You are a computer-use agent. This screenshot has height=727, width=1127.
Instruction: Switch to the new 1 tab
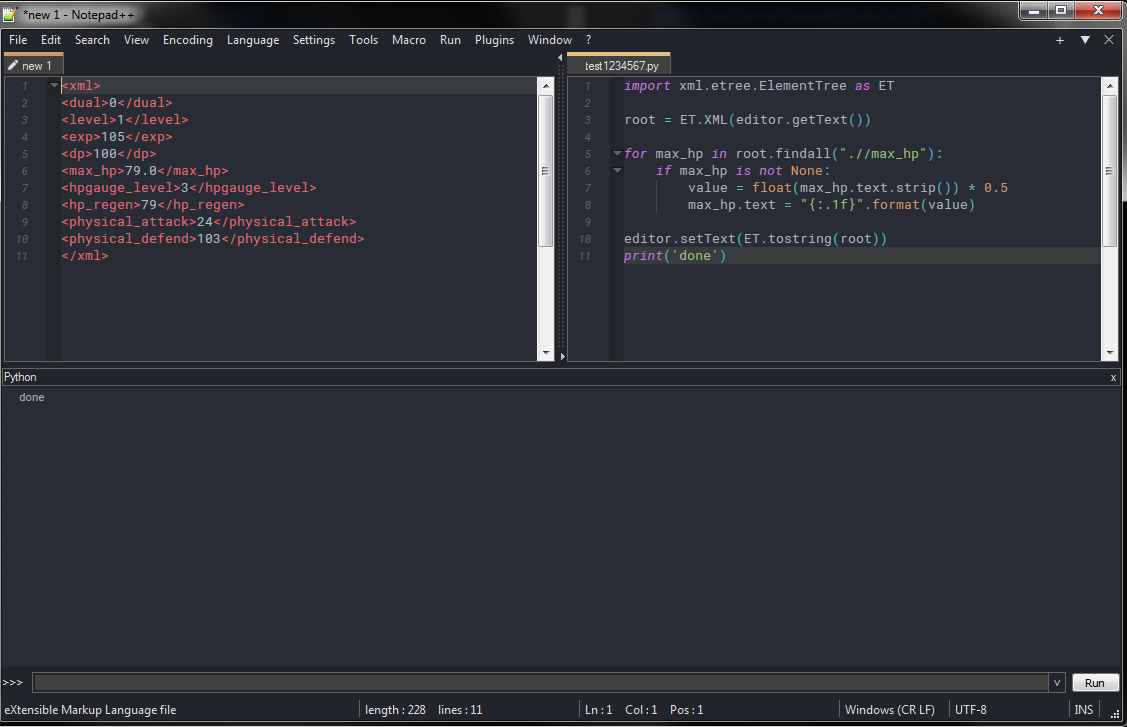34,65
